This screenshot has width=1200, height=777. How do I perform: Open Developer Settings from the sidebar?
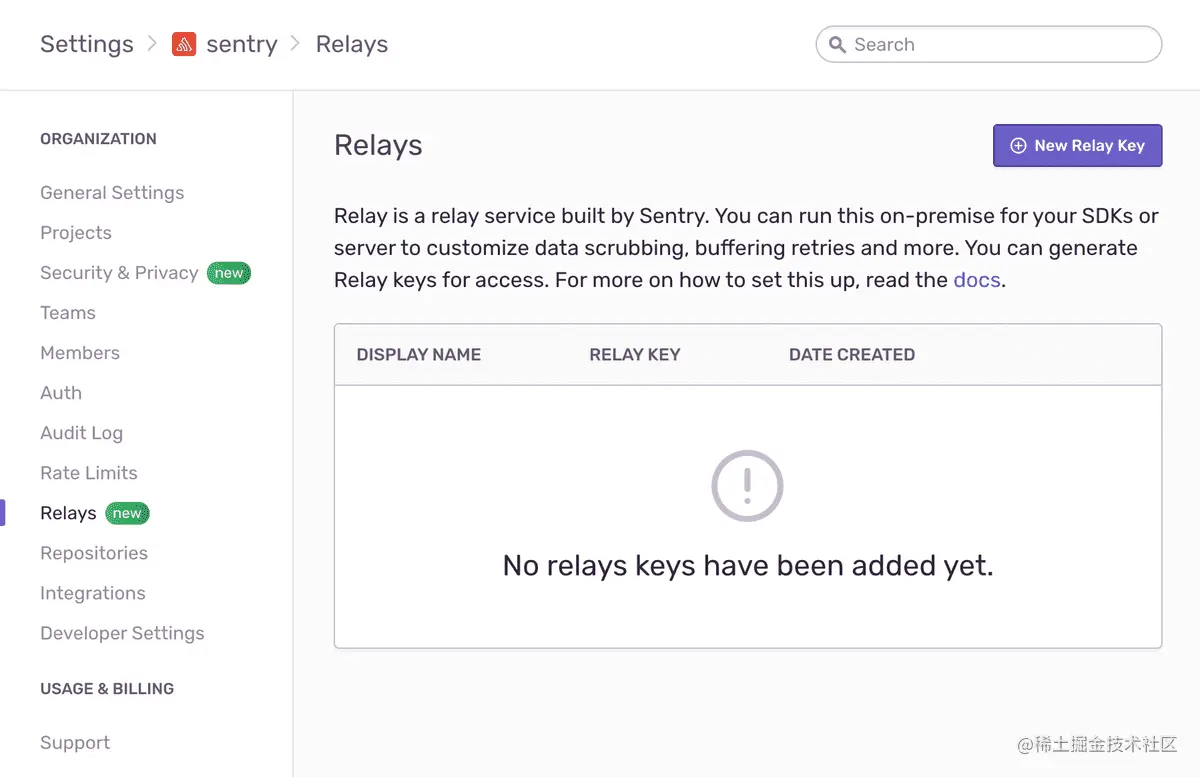(x=122, y=633)
